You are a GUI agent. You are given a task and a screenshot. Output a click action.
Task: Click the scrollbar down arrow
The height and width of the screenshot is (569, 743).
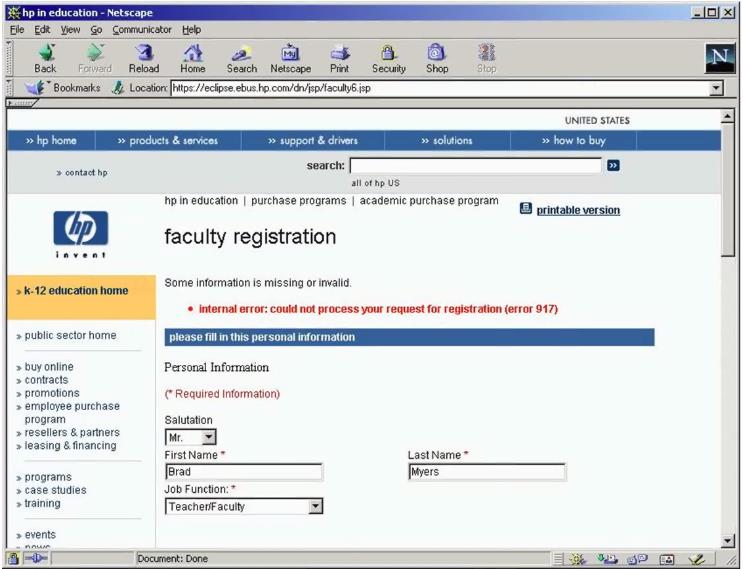(x=727, y=541)
